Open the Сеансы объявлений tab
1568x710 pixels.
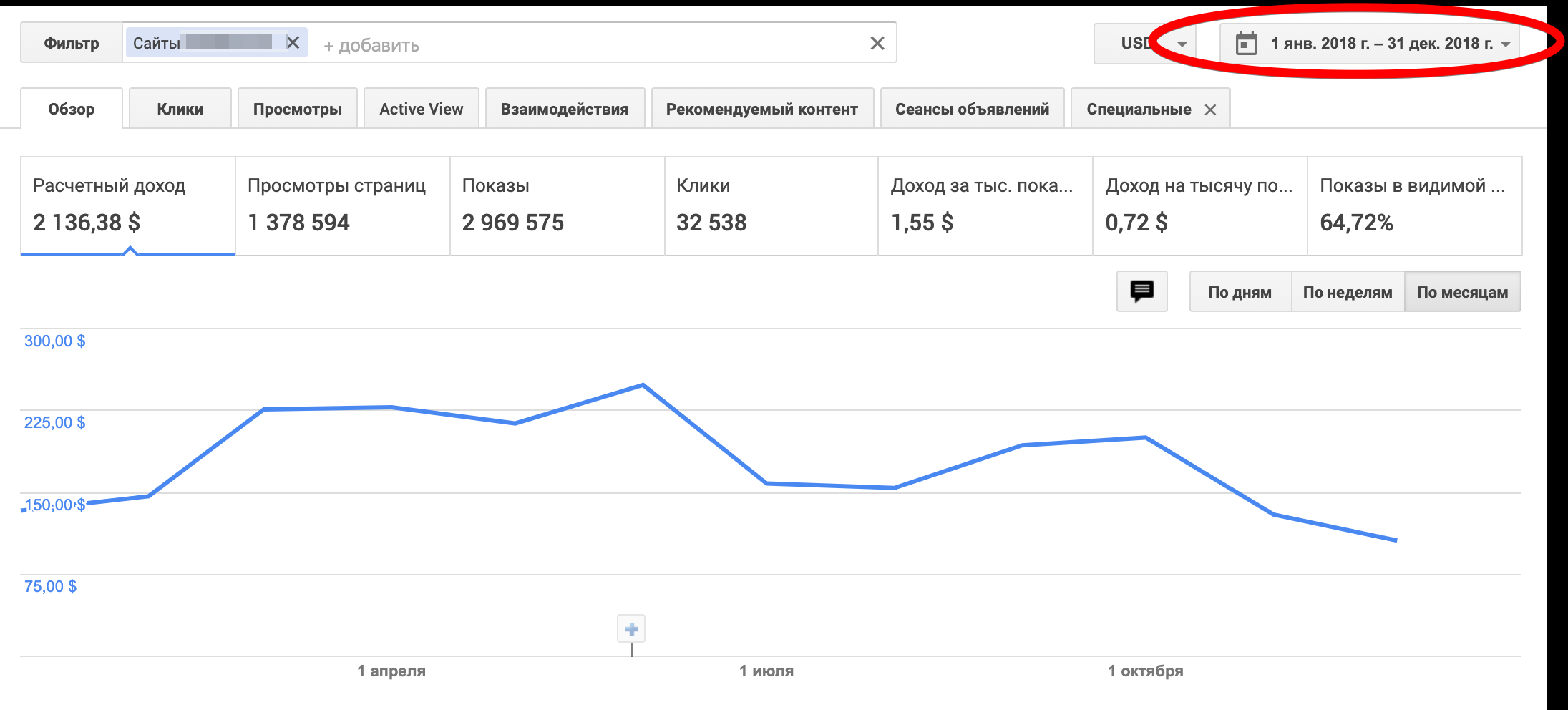pyautogui.click(x=972, y=109)
